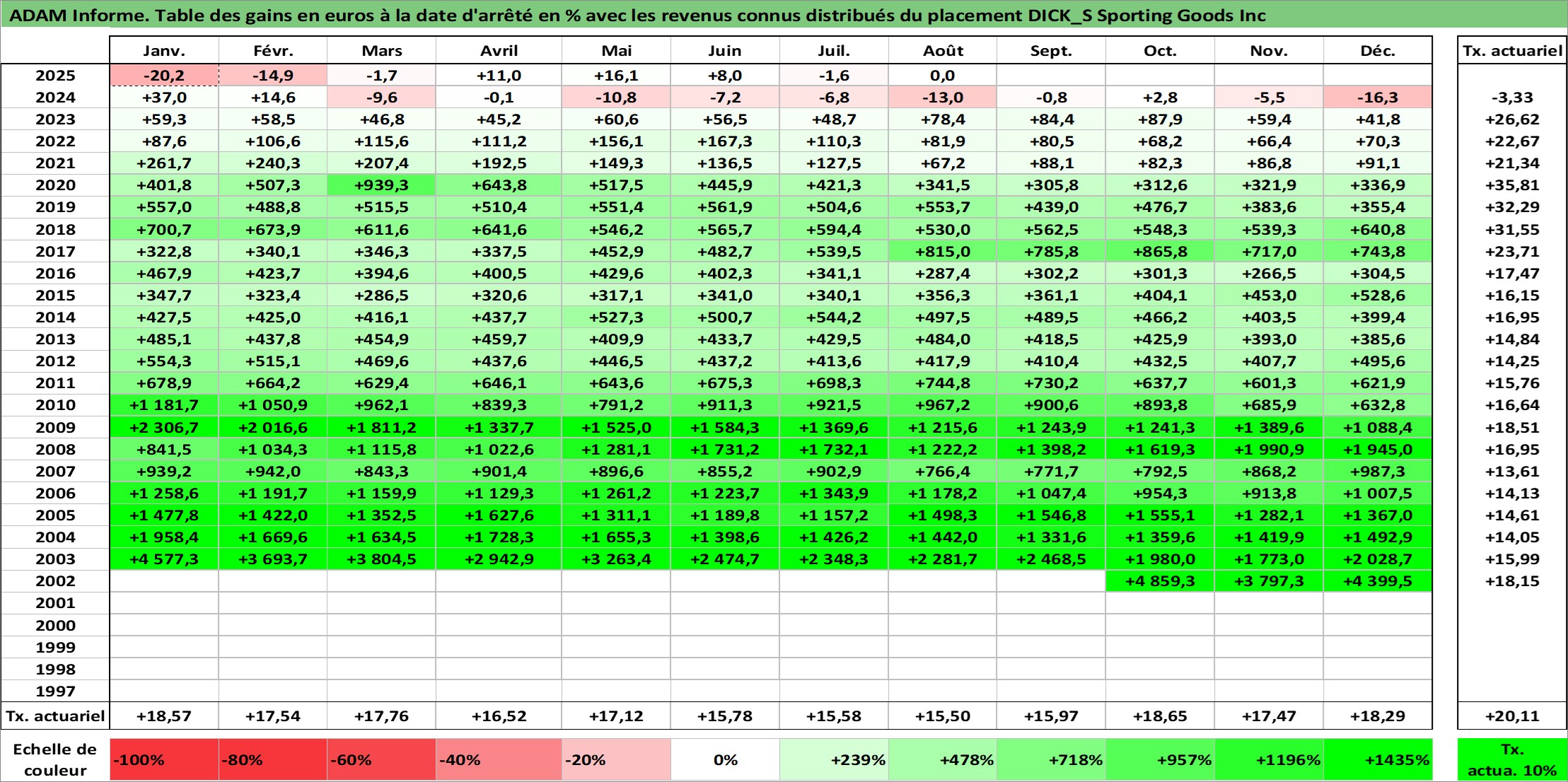Select the 2009 row label
The width and height of the screenshot is (1568, 782).
[55, 428]
